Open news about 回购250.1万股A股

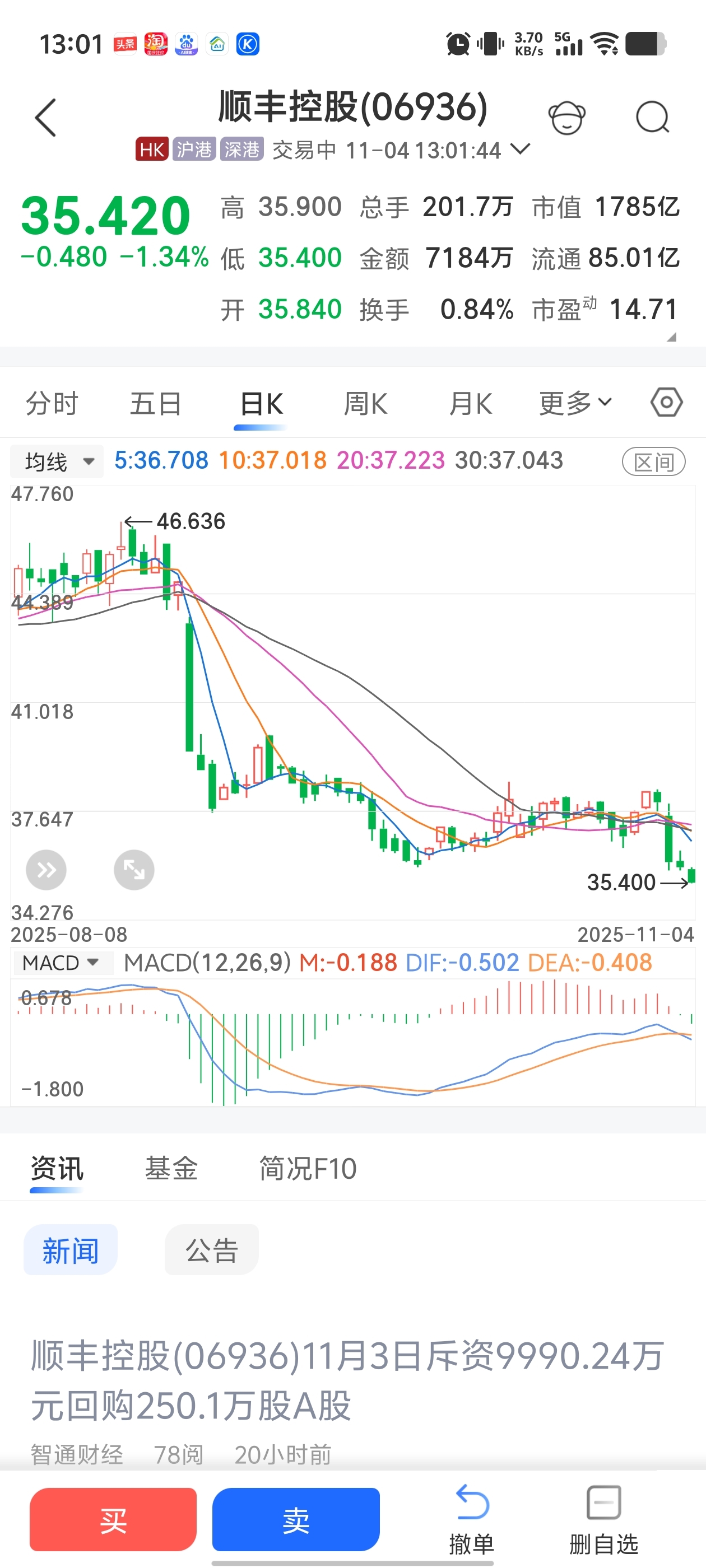[348, 1380]
